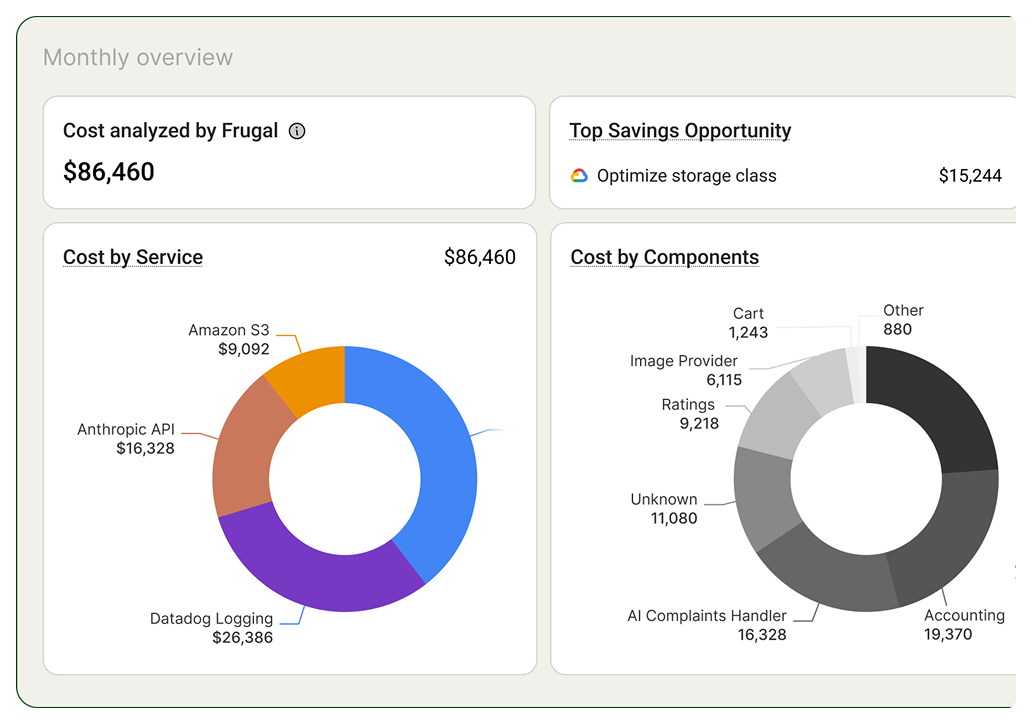1032x724 pixels.
Task: Select the Ratings segment in the components chart
Action: pos(777,415)
